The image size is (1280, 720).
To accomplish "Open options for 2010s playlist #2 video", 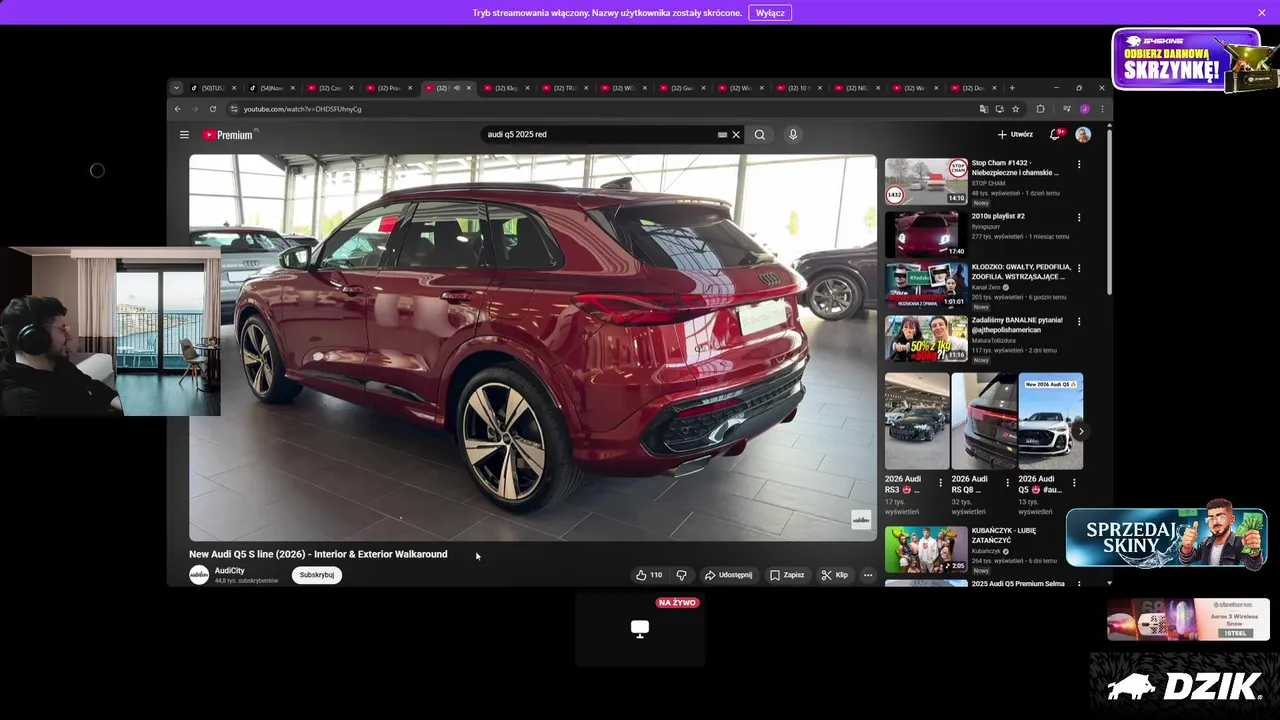I will pos(1079,217).
